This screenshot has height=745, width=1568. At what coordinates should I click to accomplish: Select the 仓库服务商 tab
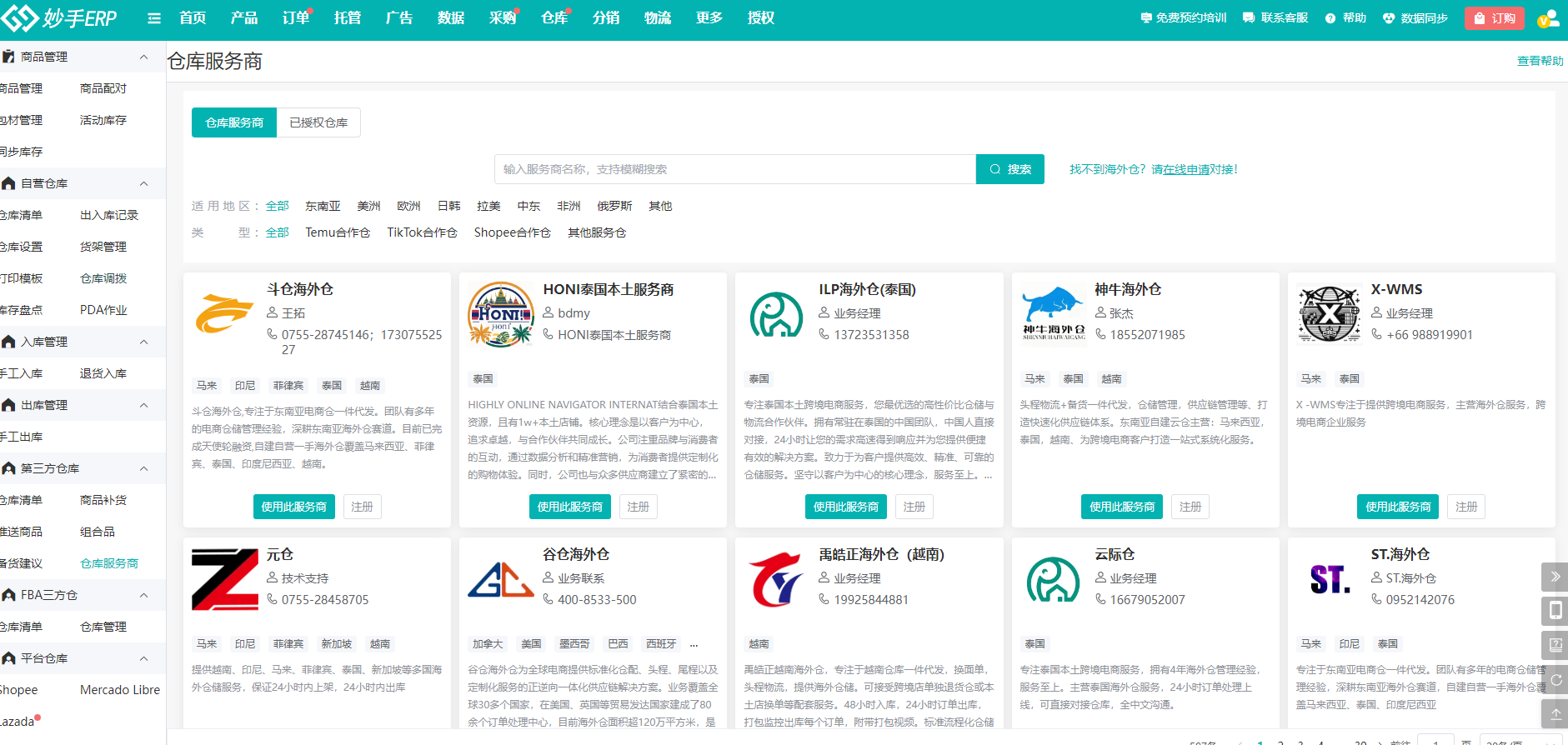tap(234, 122)
